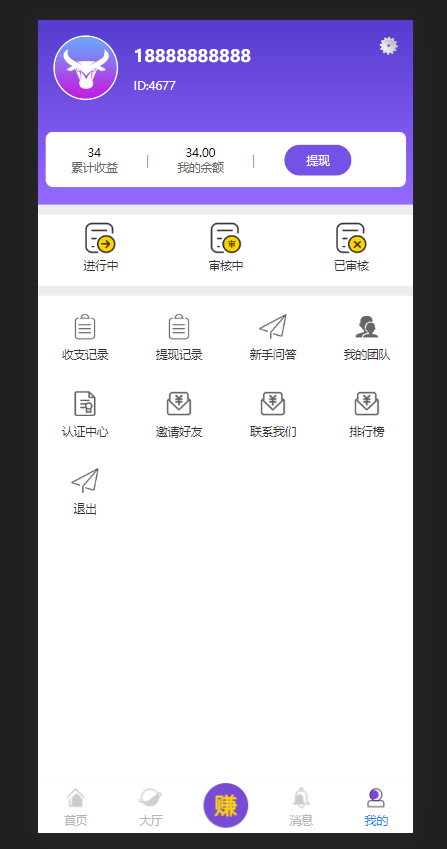
Task: Open 我的团队 my team
Action: (367, 338)
